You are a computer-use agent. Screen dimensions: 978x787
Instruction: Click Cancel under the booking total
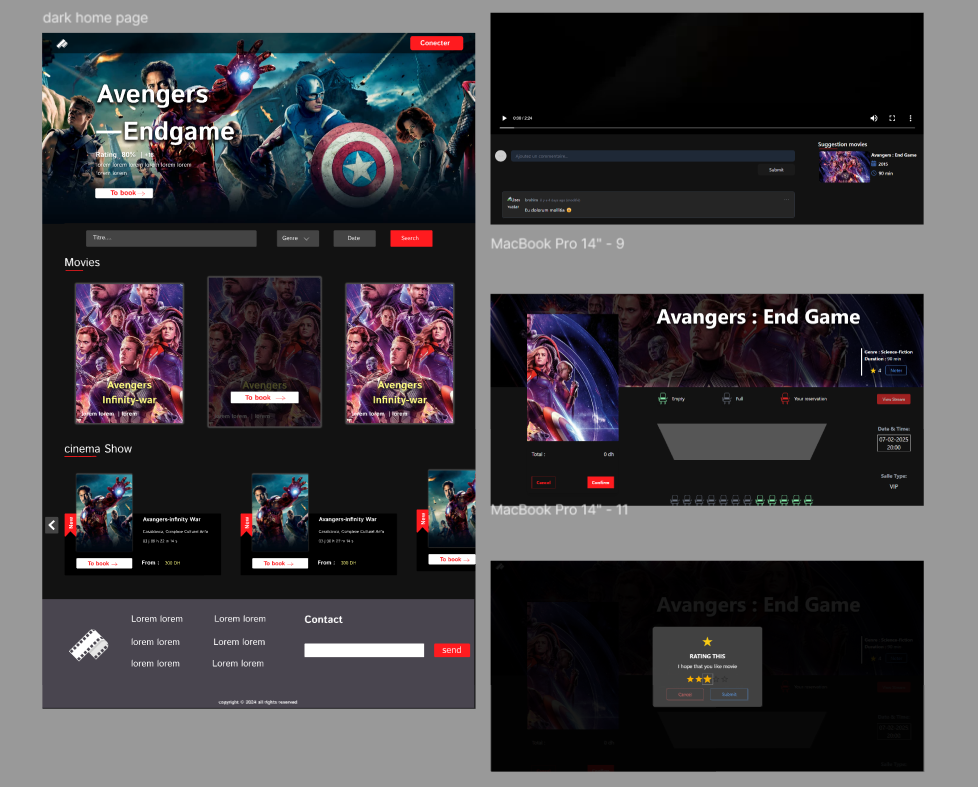[x=543, y=482]
